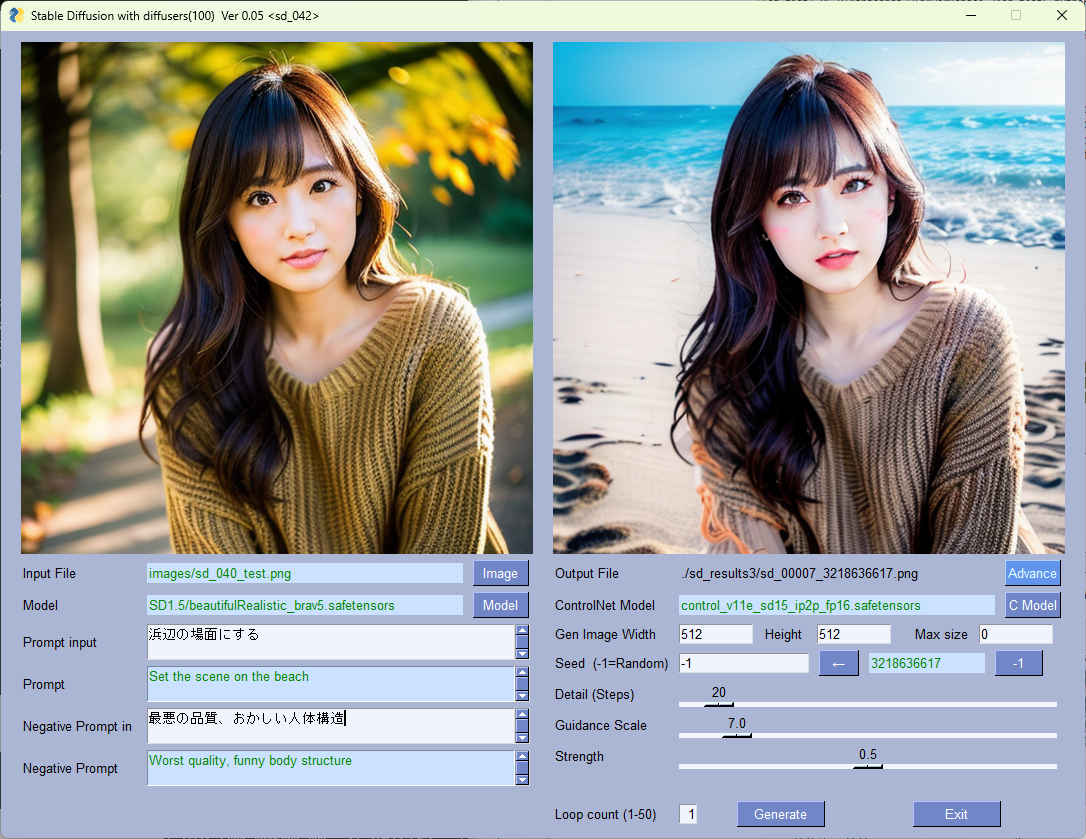Open the Advance settings
This screenshot has width=1086, height=839.
(x=1032, y=573)
